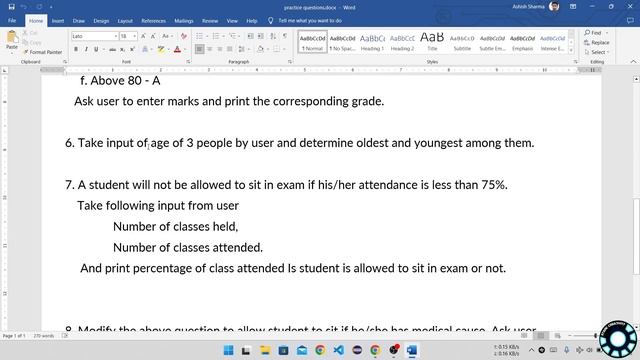Switch to the Layout tab
Viewport: 640px width, 360px height.
pos(125,20)
